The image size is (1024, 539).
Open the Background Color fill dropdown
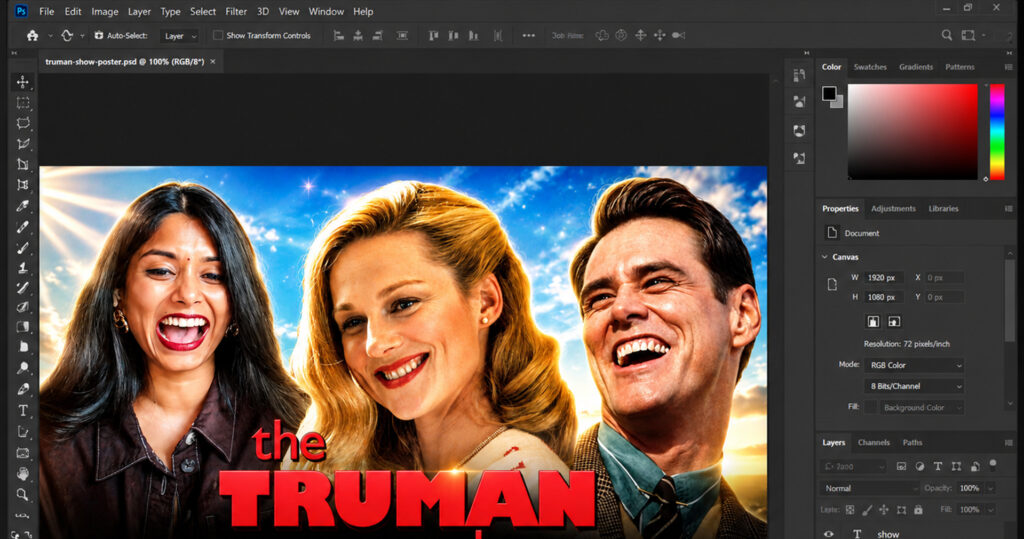point(921,408)
